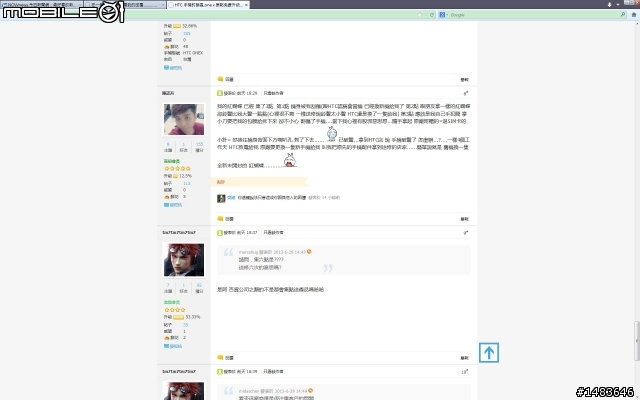Image resolution: width=640 pixels, height=400 pixels.
Task: Click the reply bubble icon below the 18:29 post
Action: pyautogui.click(x=220, y=218)
